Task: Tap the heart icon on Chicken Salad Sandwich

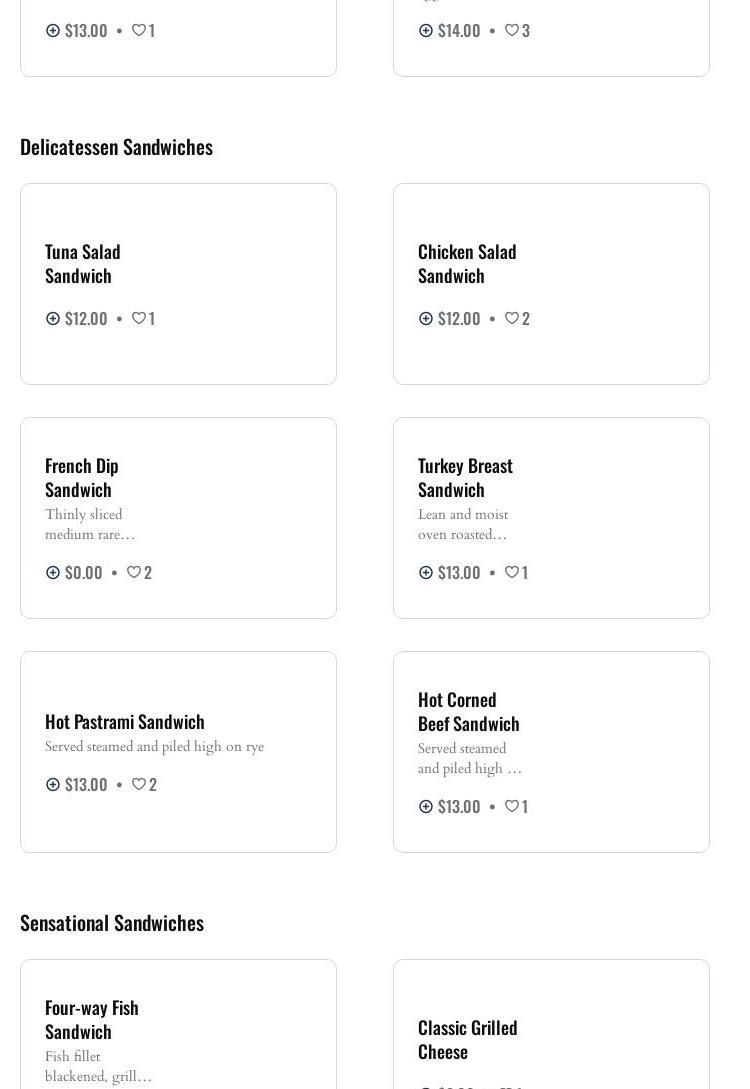Action: [x=512, y=318]
